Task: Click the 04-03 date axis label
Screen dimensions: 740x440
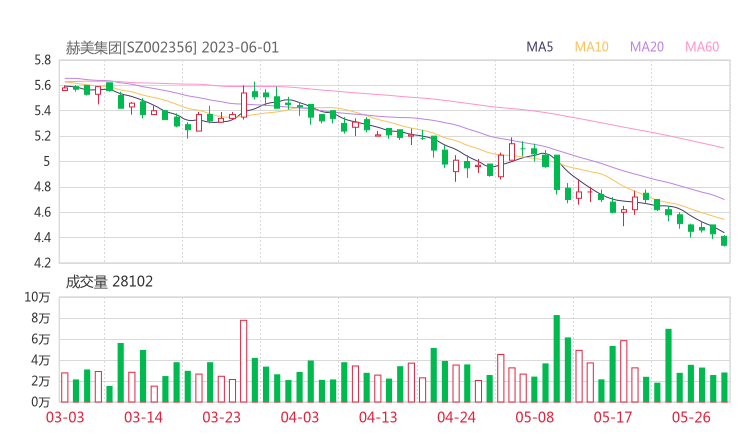Action: coord(300,417)
